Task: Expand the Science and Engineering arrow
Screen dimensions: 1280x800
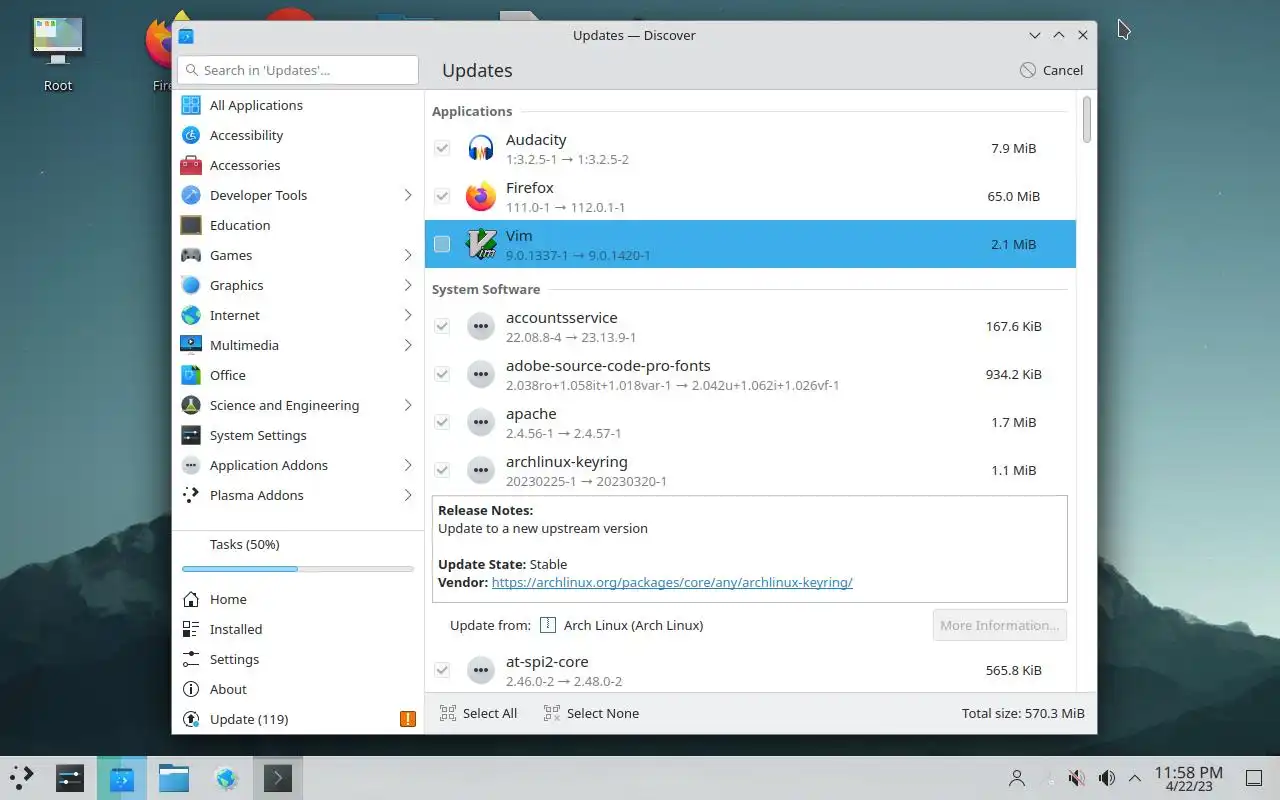Action: [x=408, y=405]
